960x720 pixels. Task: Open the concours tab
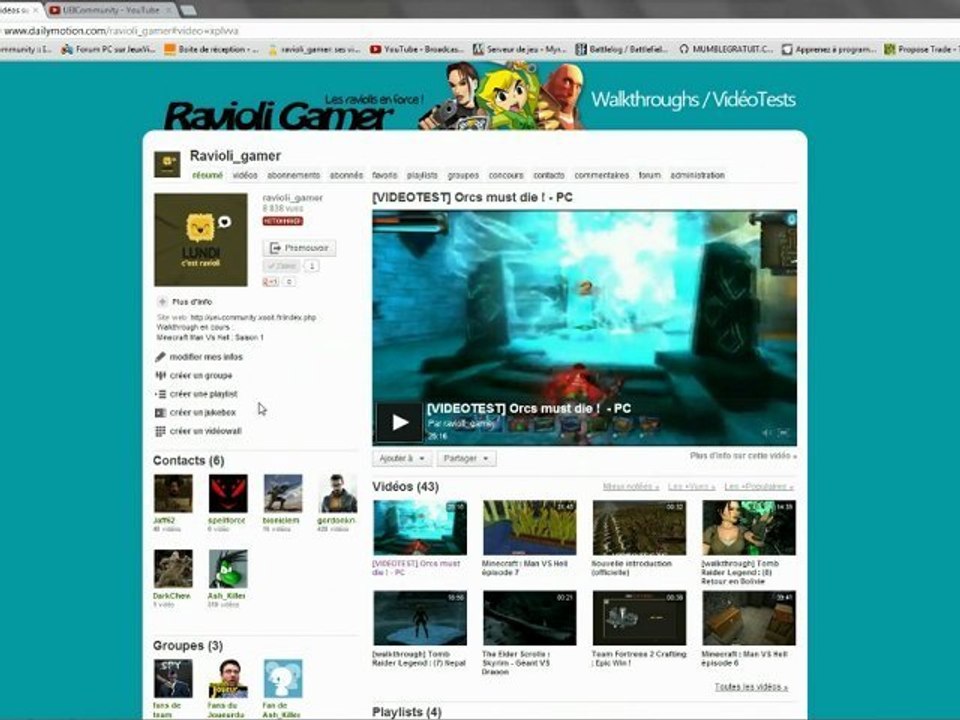(x=506, y=175)
